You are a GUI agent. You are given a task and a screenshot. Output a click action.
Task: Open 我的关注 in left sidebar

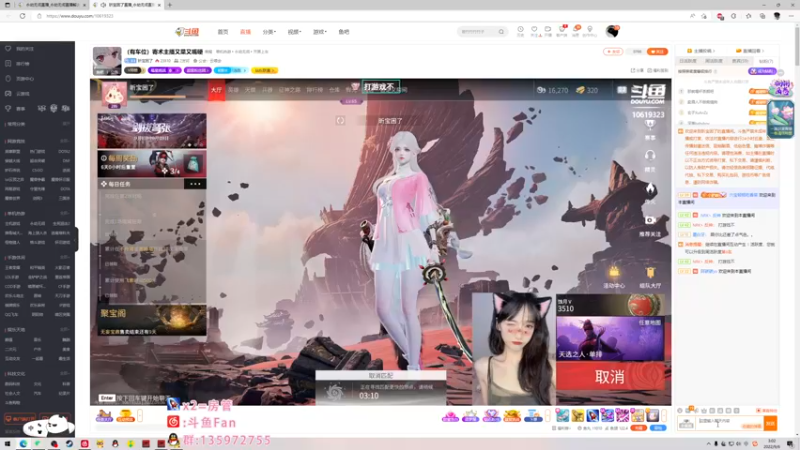[x=25, y=49]
